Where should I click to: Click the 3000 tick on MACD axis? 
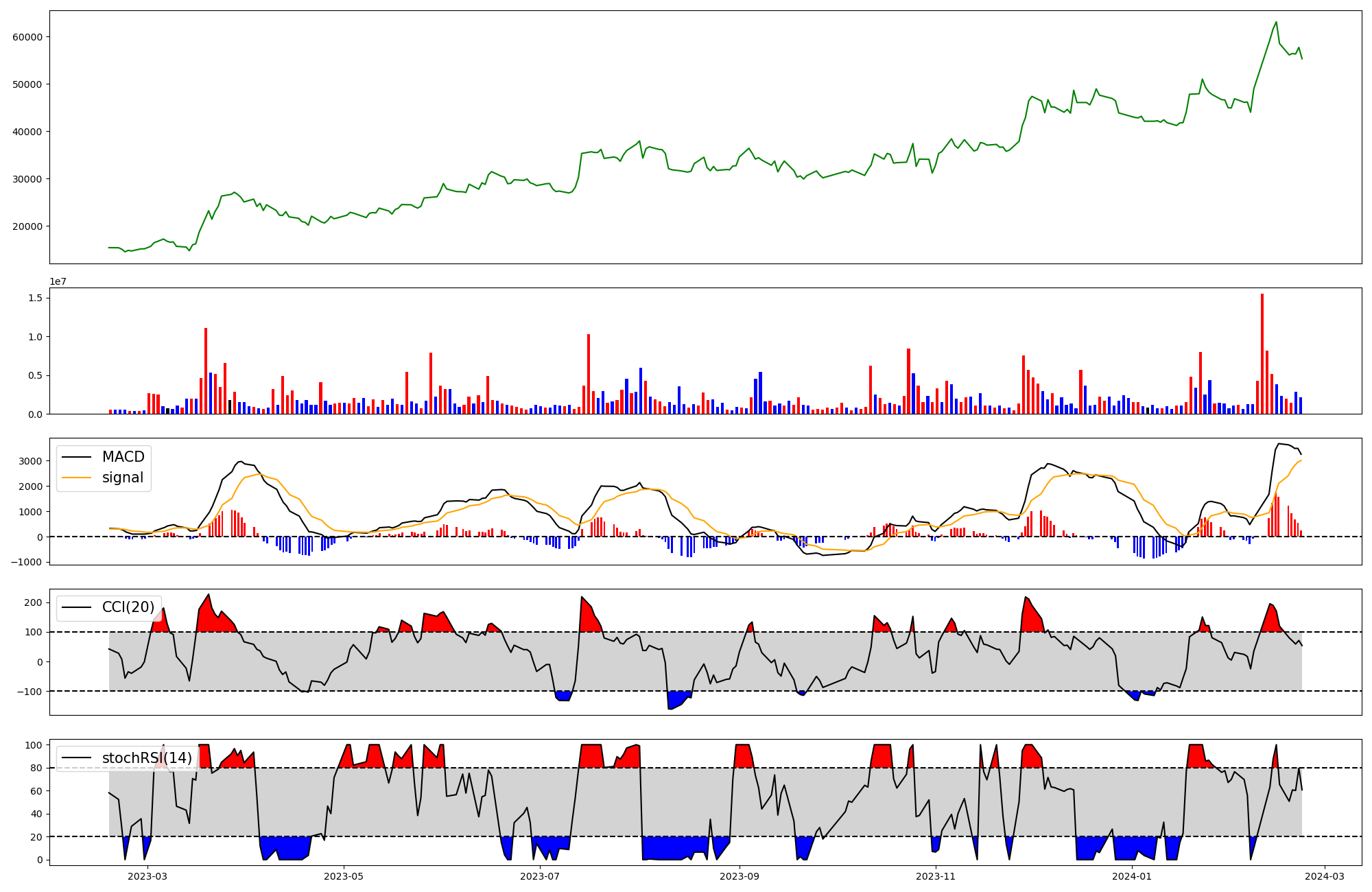coord(32,461)
